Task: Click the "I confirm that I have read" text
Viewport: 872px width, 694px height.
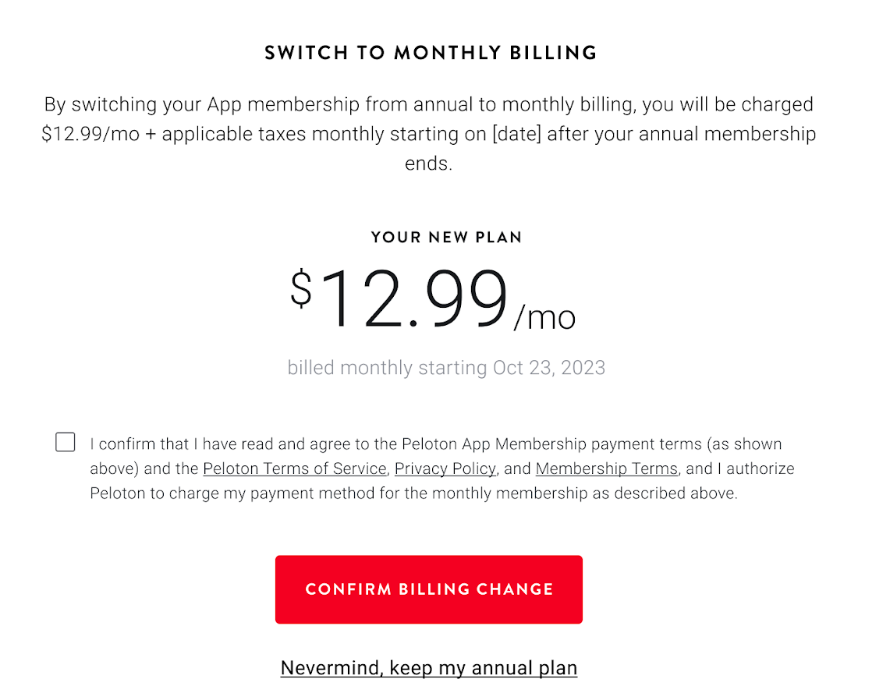Action: (180, 444)
